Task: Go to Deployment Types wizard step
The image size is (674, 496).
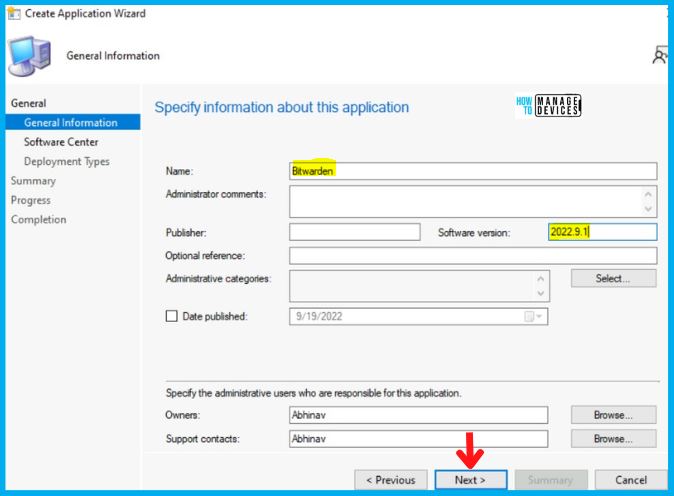Action: 67,162
